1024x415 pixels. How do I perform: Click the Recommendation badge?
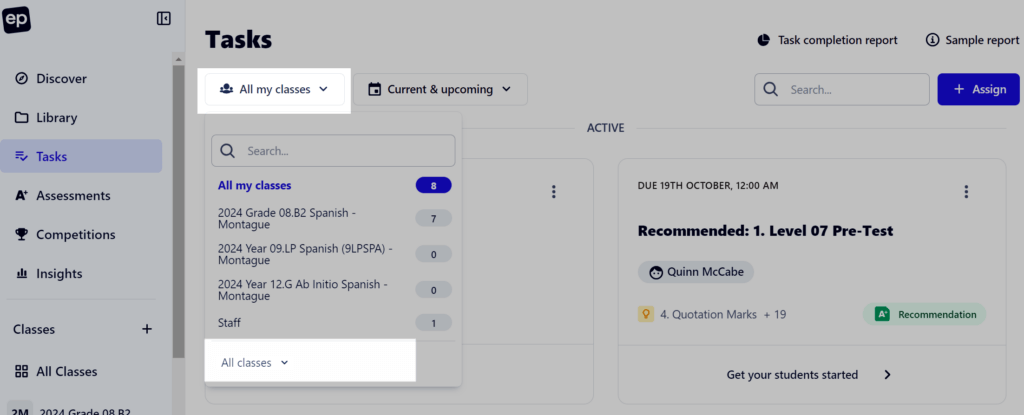pos(925,314)
